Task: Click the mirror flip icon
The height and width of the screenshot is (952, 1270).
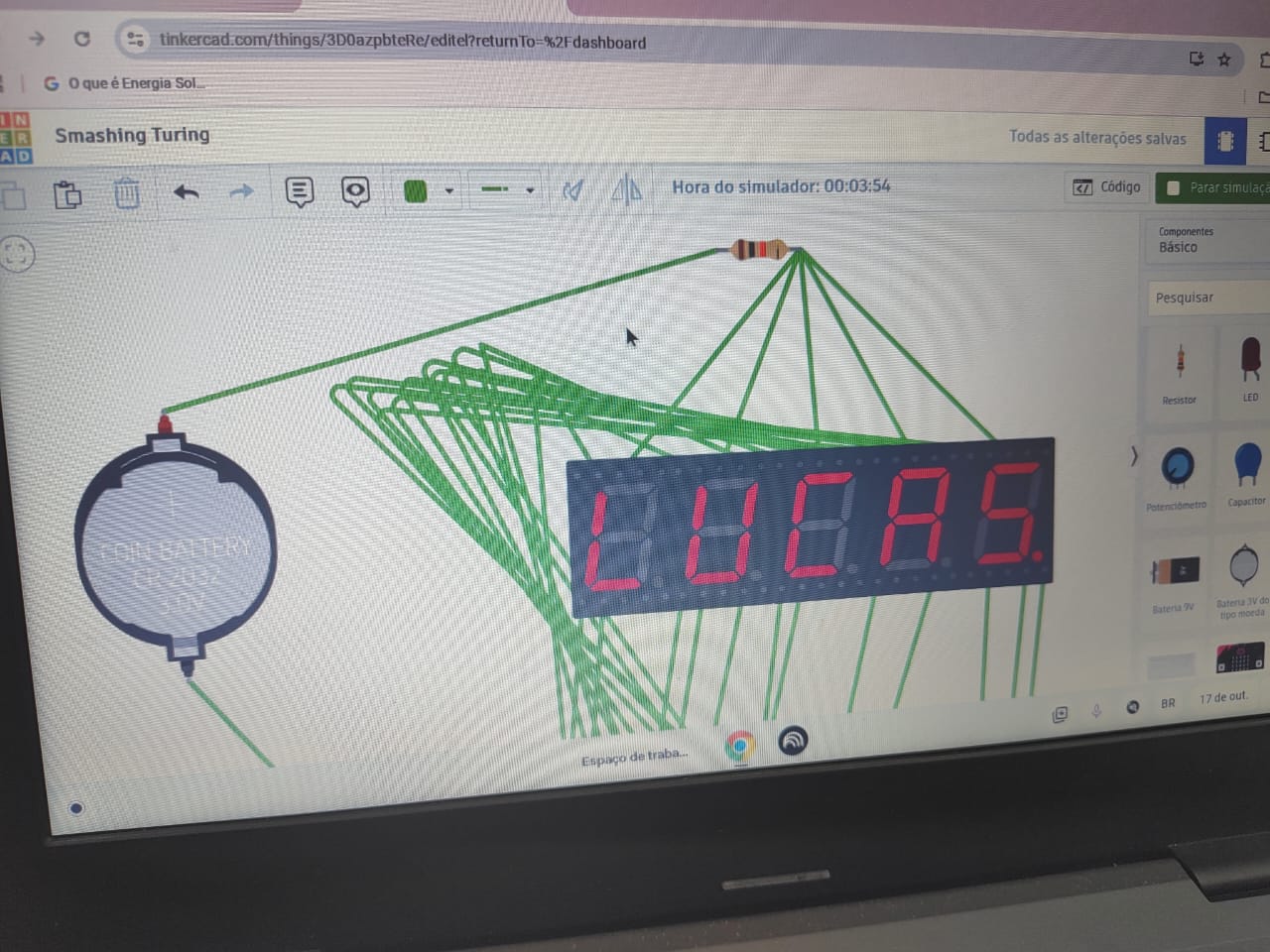Action: coord(626,188)
